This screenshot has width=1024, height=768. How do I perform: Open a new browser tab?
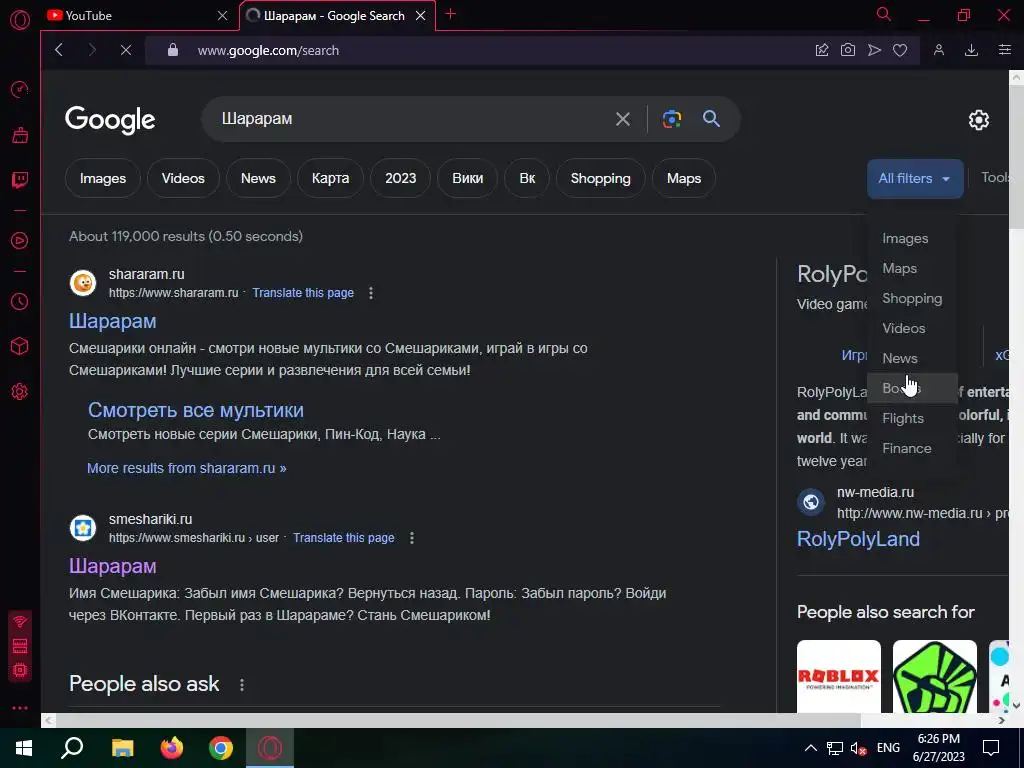(451, 14)
